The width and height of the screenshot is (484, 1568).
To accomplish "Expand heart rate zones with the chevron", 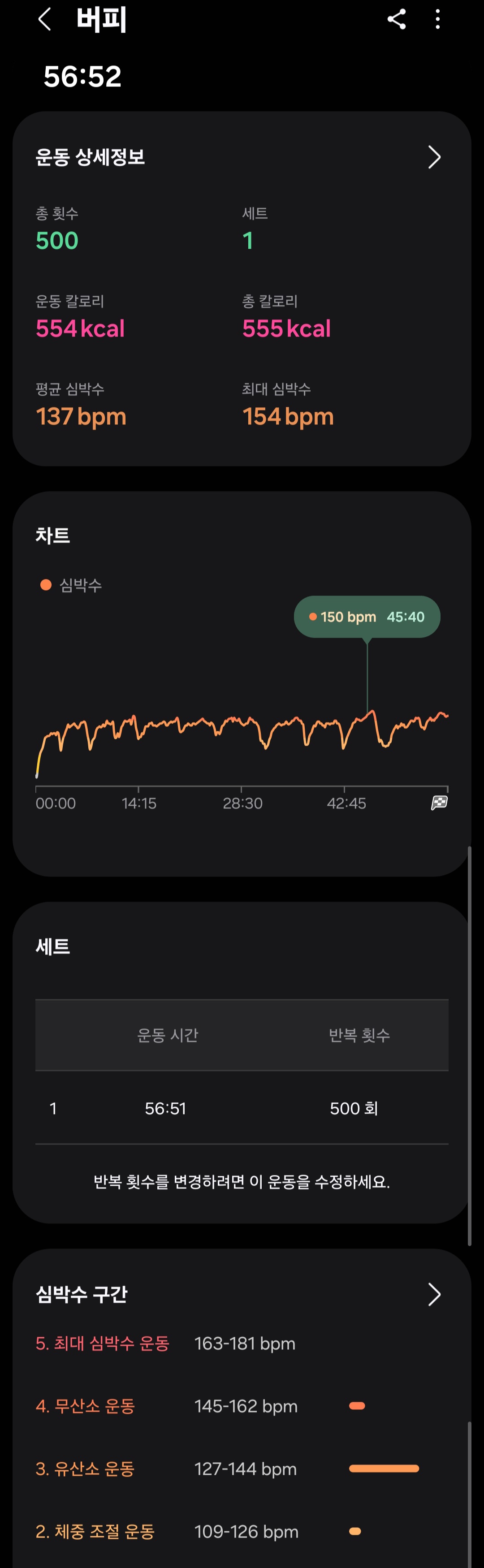I will click(433, 1294).
